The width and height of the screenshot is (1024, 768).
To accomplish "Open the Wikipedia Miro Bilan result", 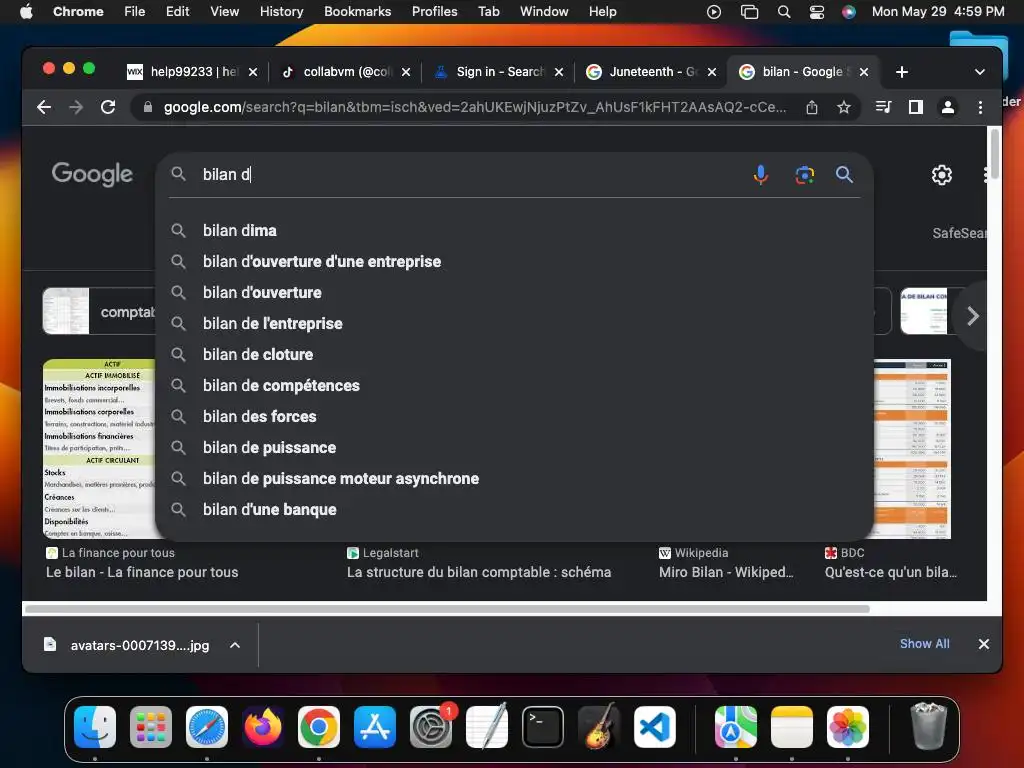I will (x=726, y=572).
